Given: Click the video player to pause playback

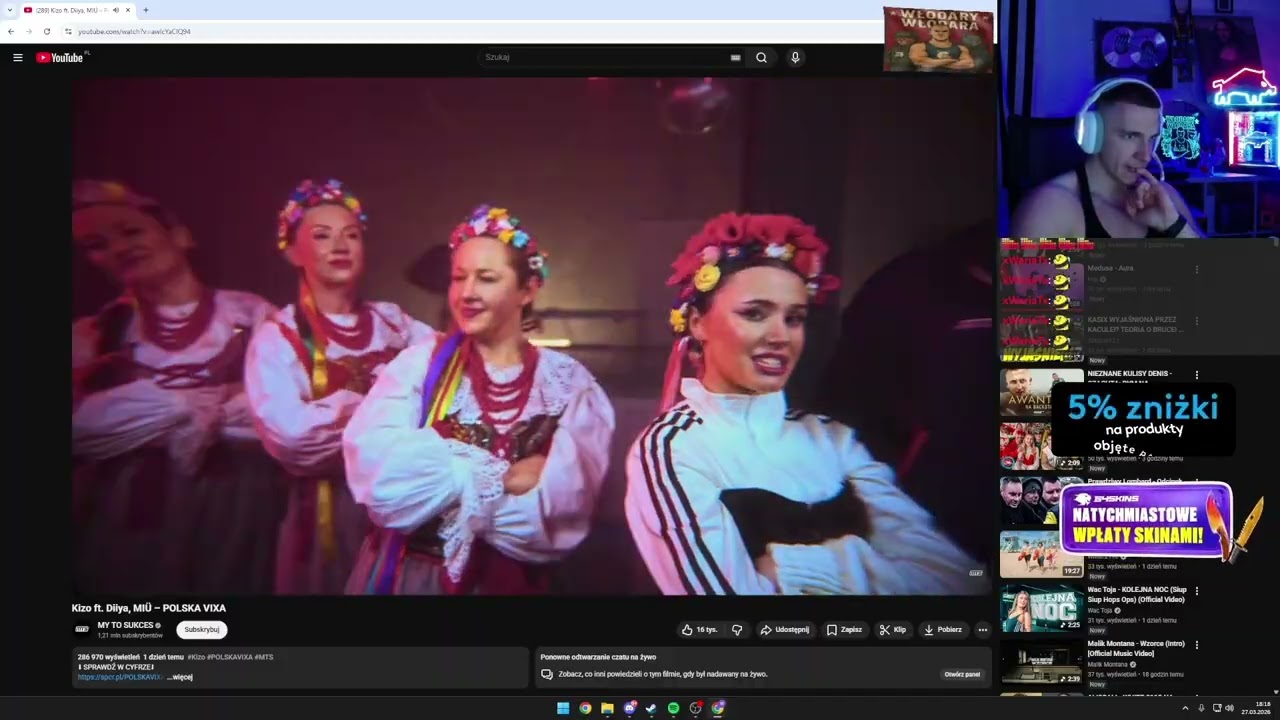Looking at the screenshot, I should pos(531,336).
